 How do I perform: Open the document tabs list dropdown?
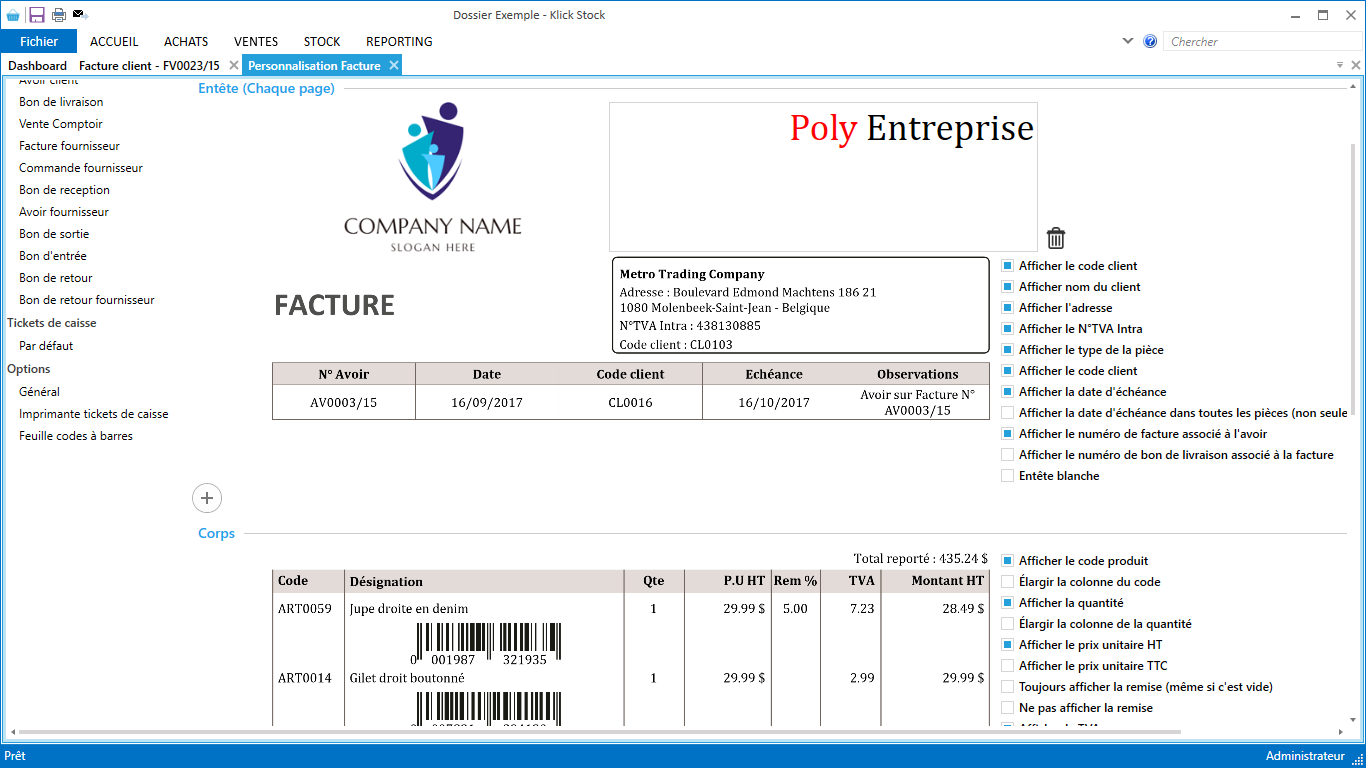point(1340,65)
